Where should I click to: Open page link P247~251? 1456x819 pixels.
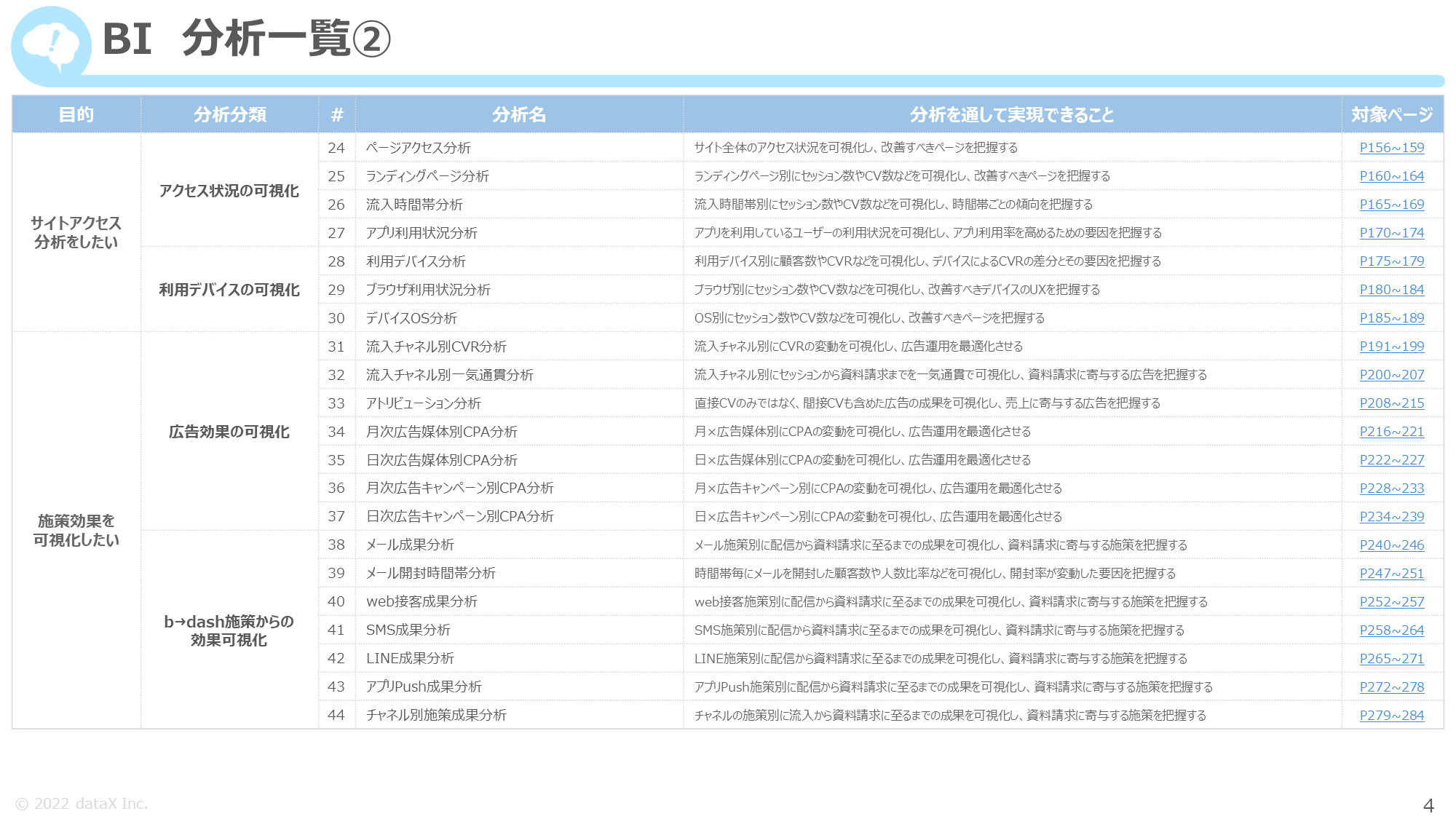[1391, 574]
